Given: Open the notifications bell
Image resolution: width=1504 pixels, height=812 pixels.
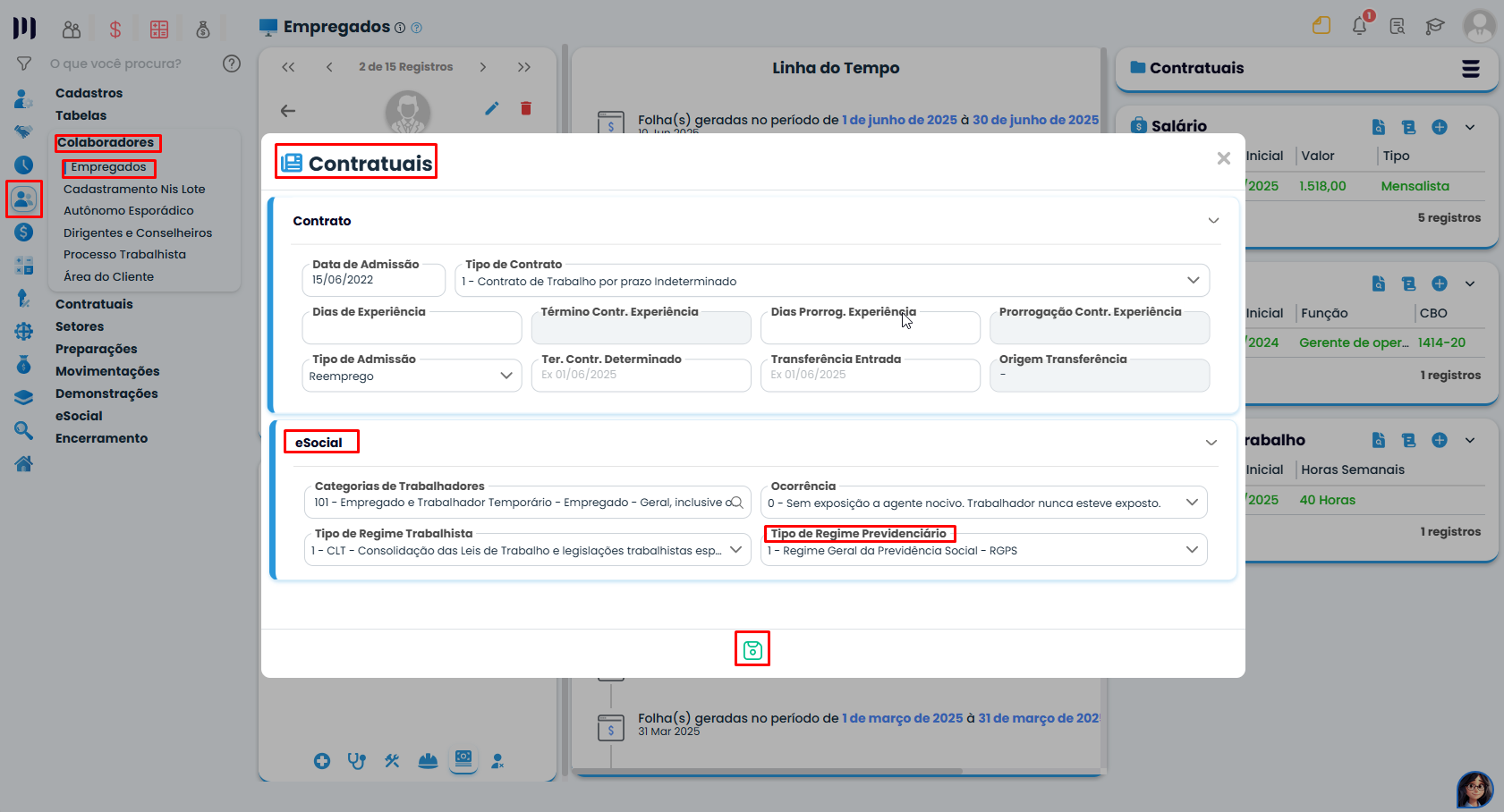Looking at the screenshot, I should (x=1360, y=25).
